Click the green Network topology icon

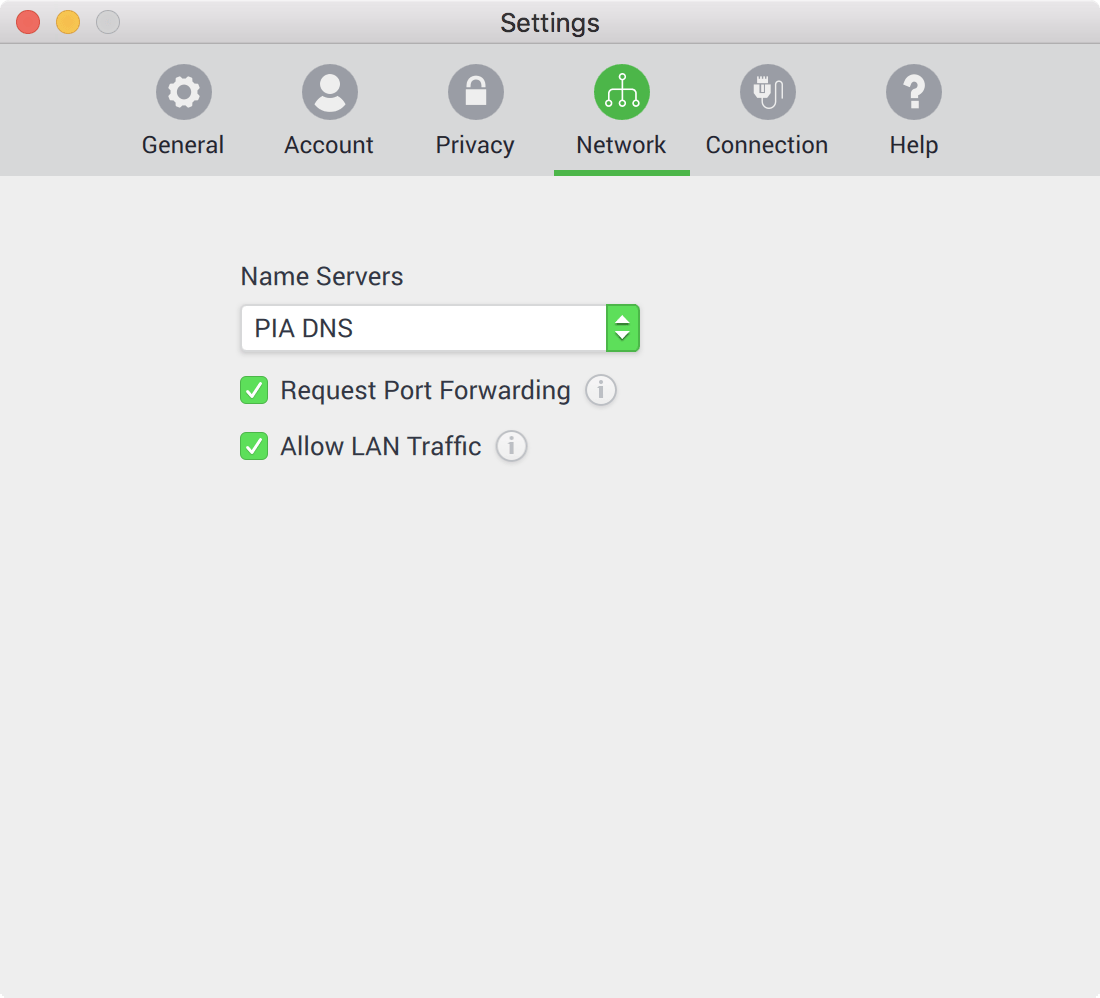(x=621, y=93)
